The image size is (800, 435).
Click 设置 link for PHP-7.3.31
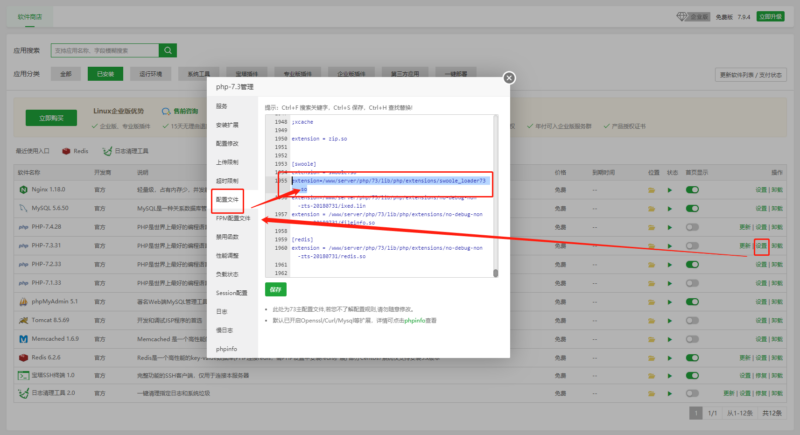761,245
